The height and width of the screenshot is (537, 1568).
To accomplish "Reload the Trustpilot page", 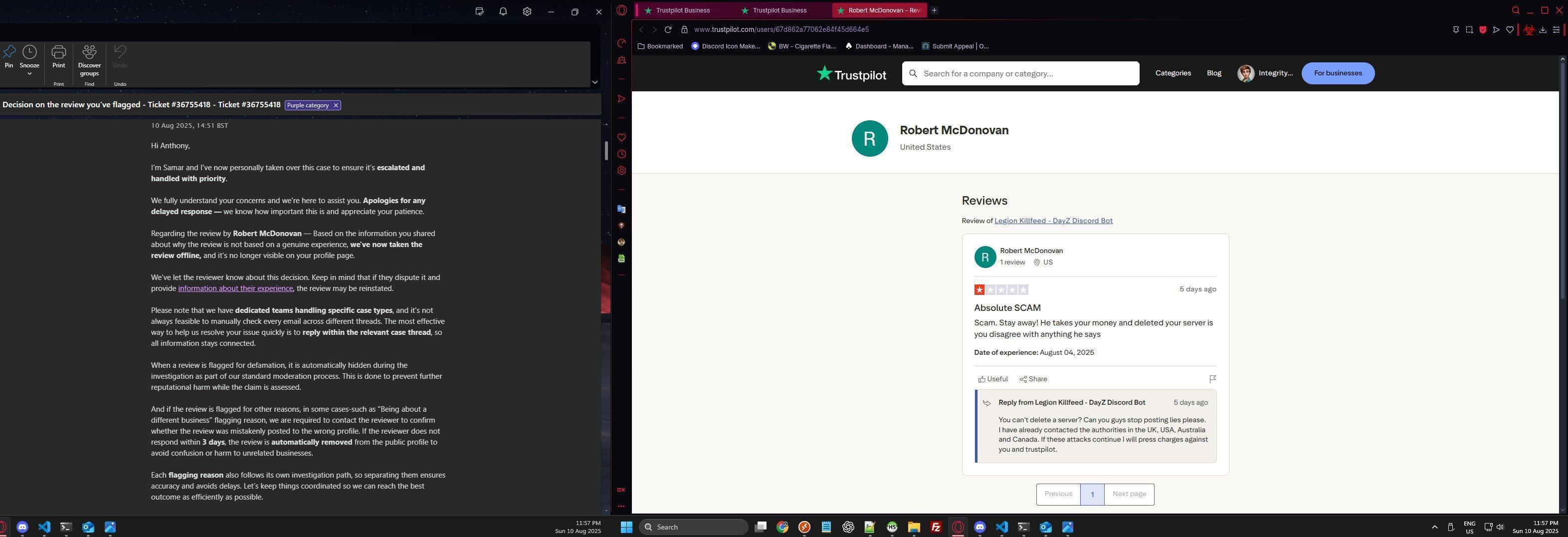I will [x=668, y=29].
